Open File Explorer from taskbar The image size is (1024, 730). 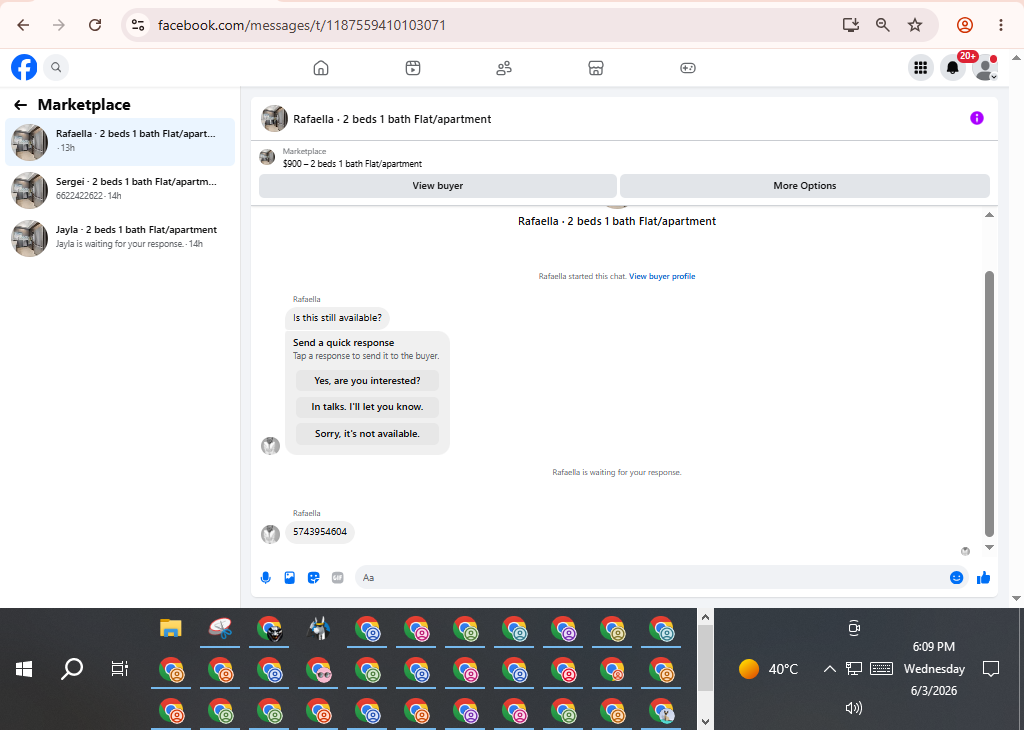click(170, 628)
